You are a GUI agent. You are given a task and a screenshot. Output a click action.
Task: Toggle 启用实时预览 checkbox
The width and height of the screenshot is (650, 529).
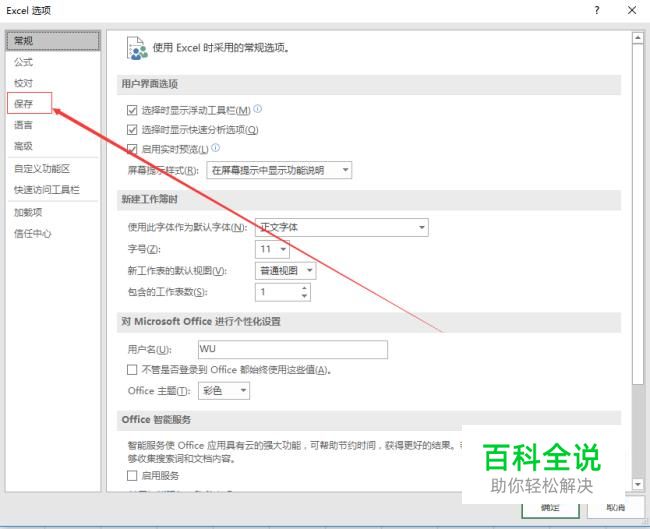132,149
